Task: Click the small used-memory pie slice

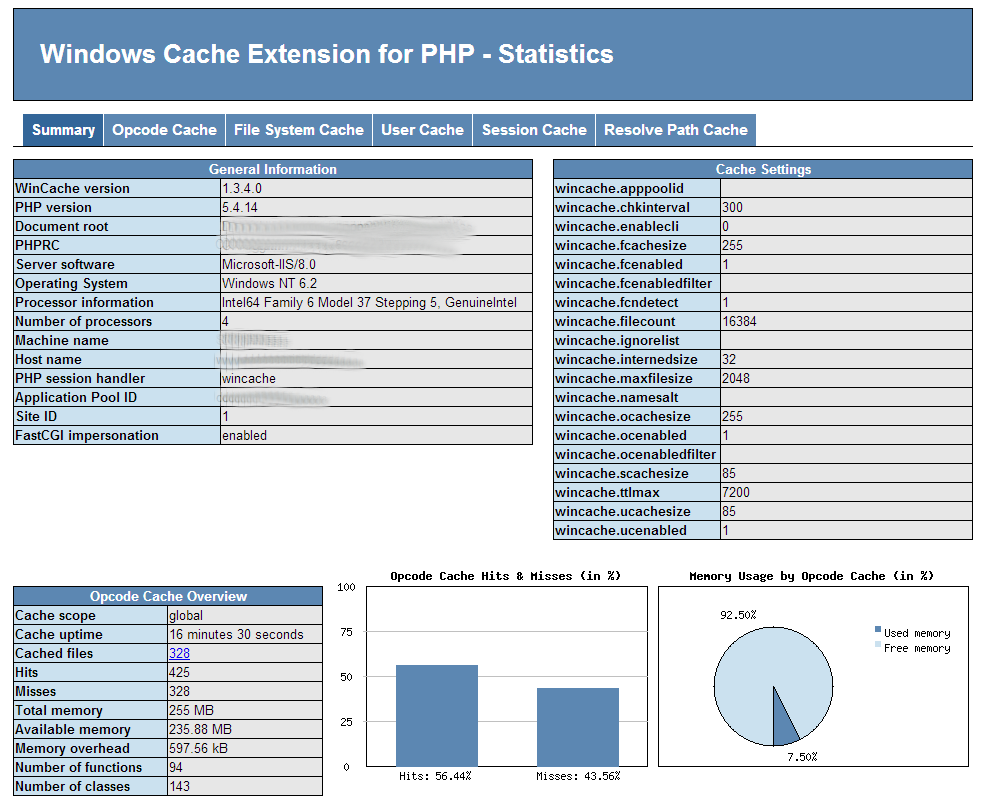Action: pyautogui.click(x=784, y=727)
